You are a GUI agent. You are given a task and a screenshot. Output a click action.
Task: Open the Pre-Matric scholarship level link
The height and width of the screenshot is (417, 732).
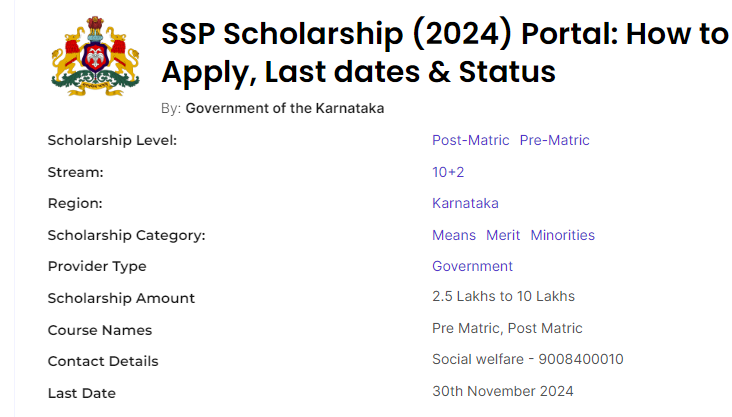[x=554, y=140]
